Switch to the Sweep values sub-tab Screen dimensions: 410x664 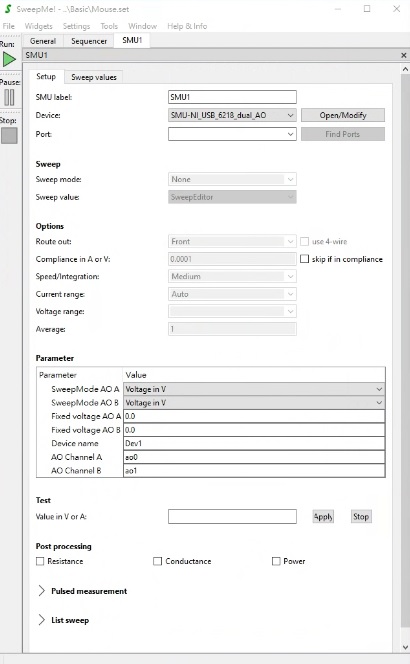(x=94, y=77)
